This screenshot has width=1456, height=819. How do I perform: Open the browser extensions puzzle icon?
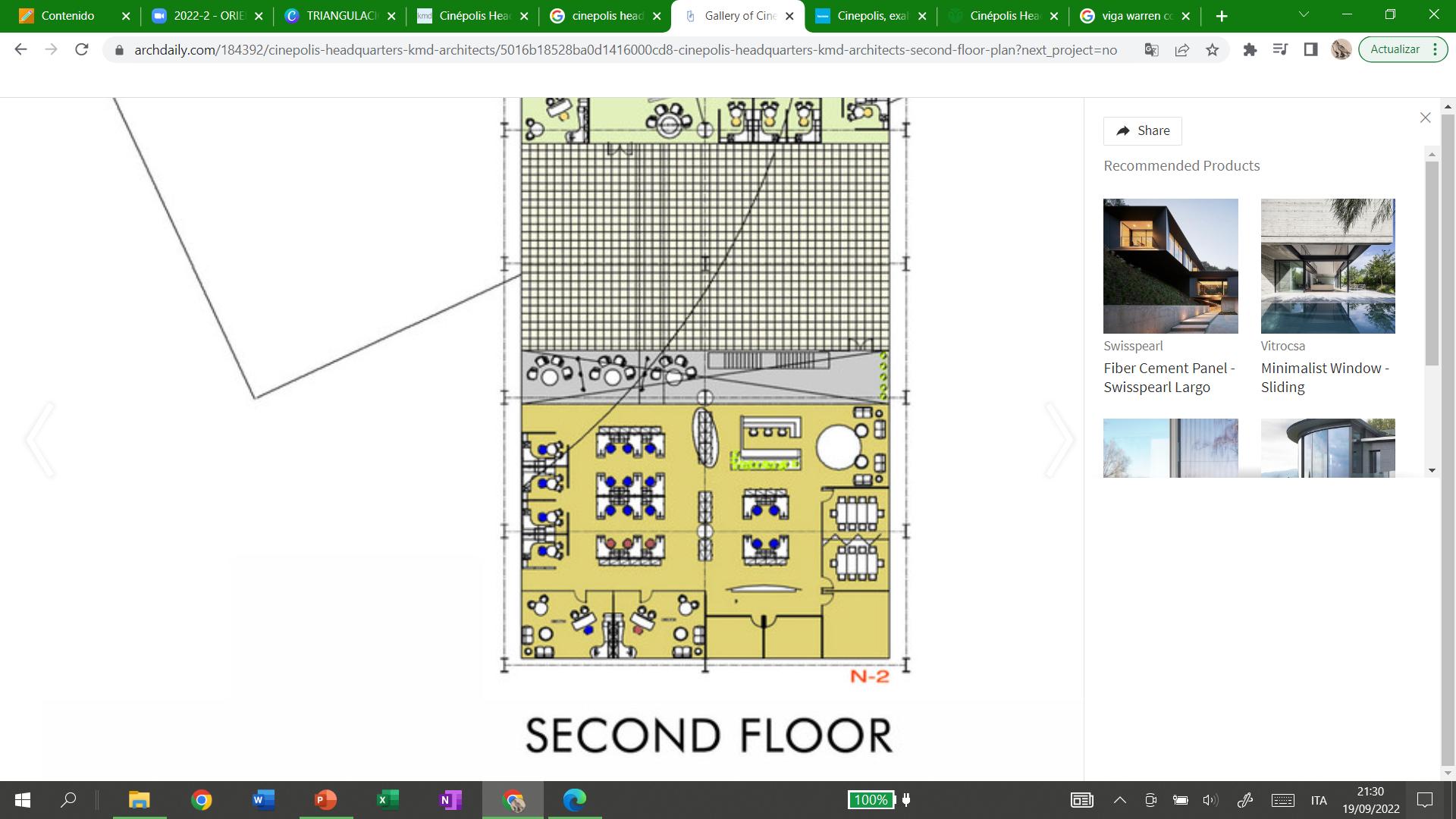[x=1250, y=50]
